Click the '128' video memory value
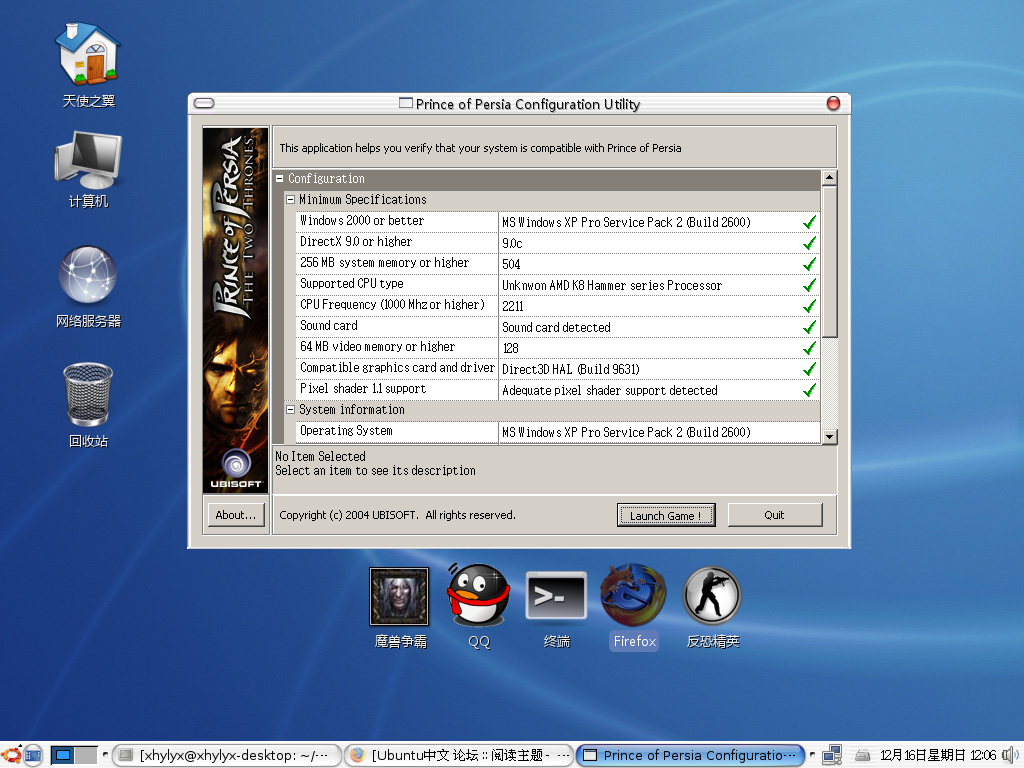The width and height of the screenshot is (1024, 768). [659, 347]
